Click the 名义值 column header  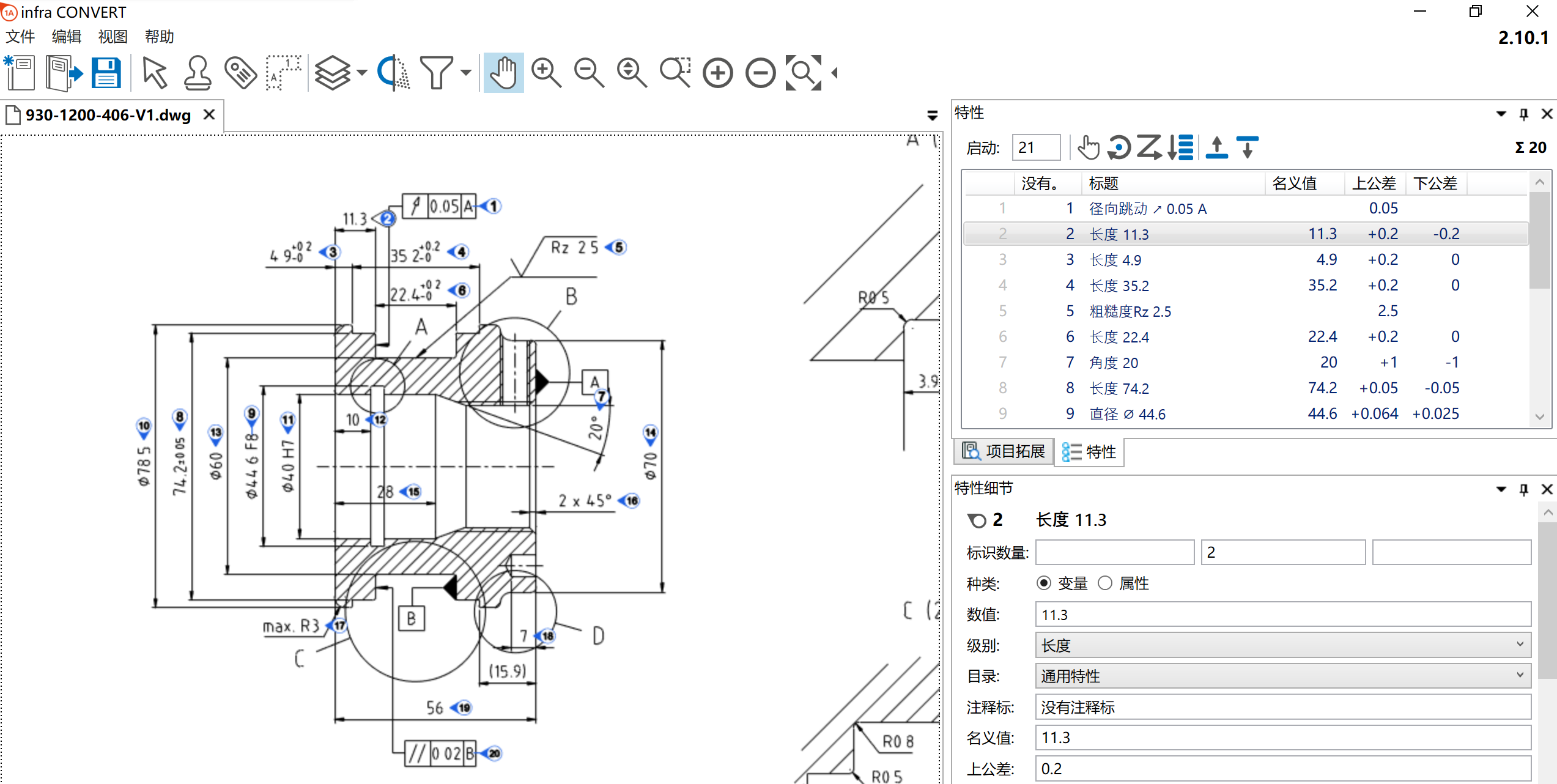(1294, 183)
